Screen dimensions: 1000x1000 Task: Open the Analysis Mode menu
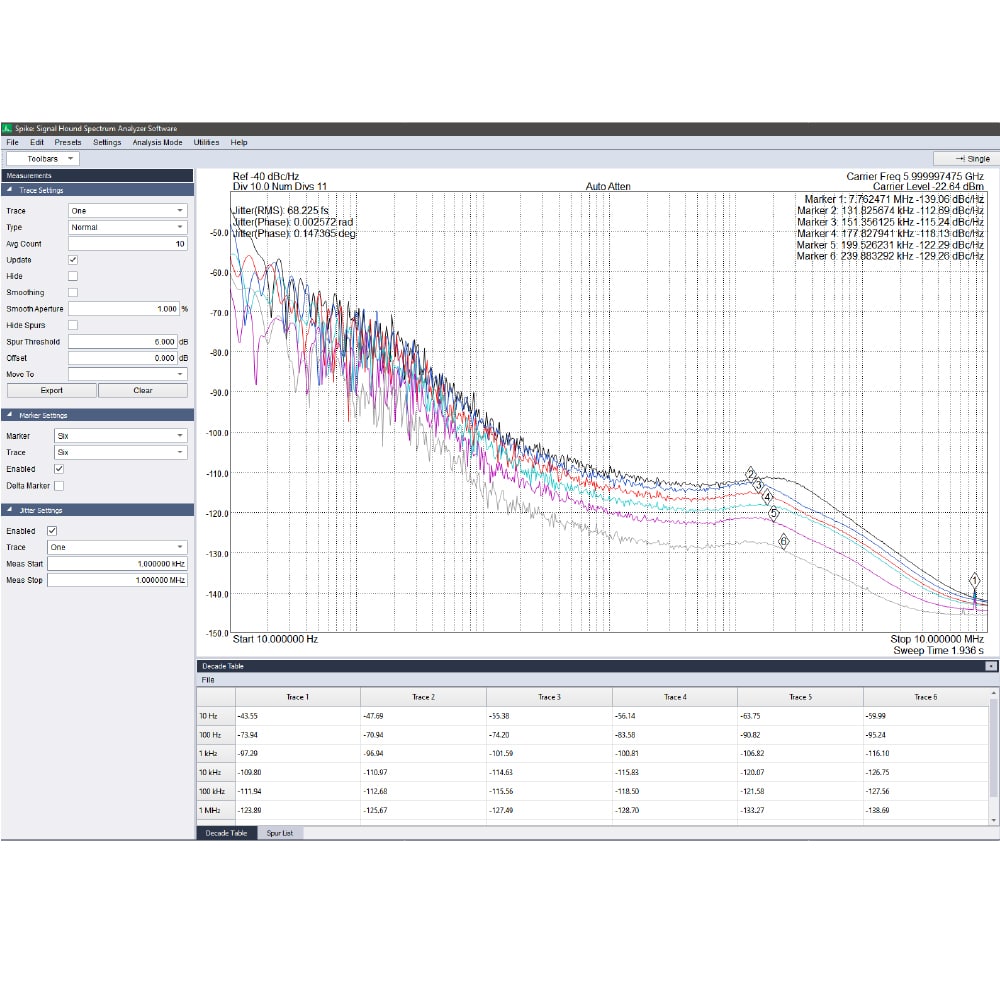coord(158,143)
